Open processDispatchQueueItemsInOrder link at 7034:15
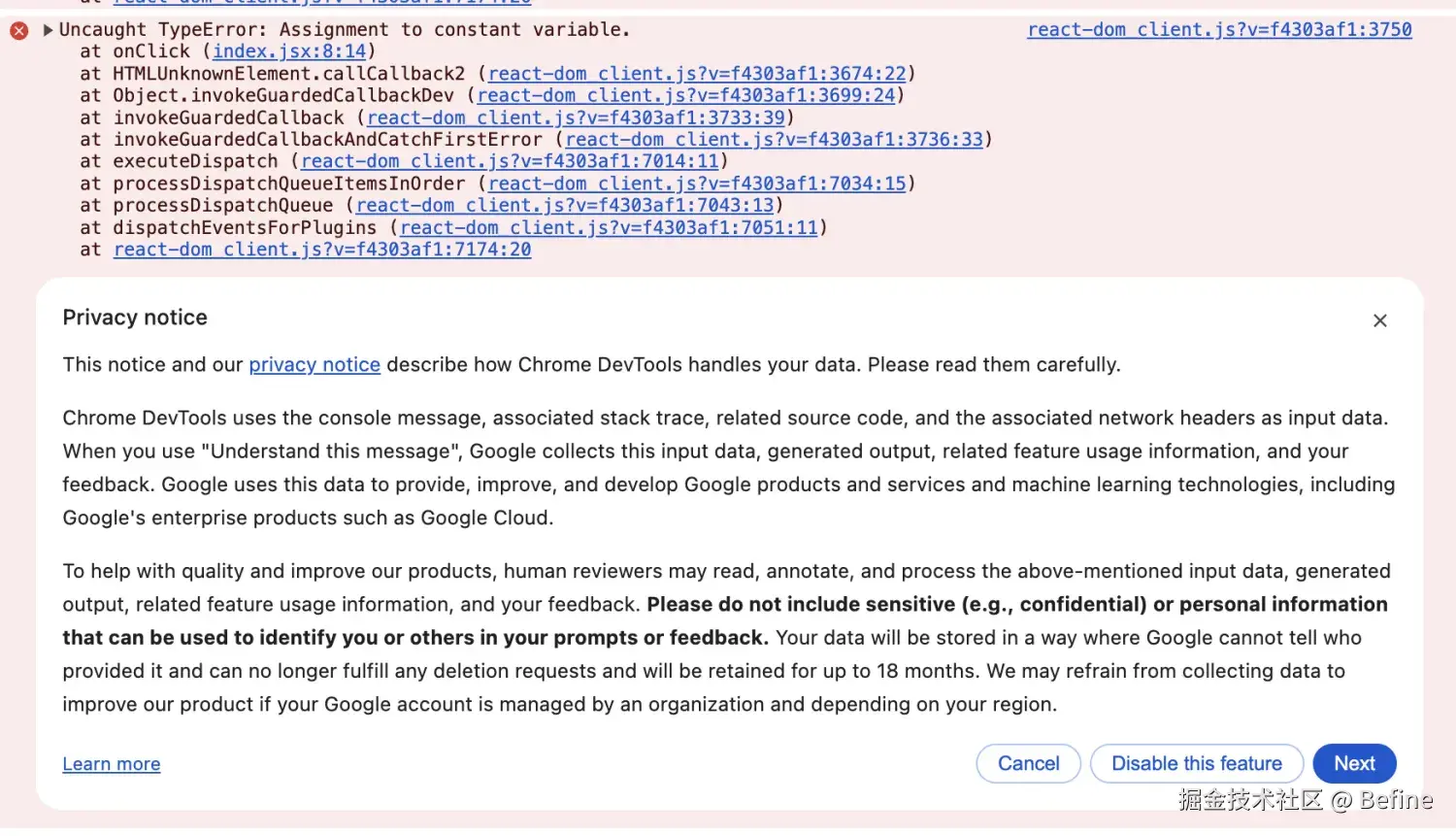The width and height of the screenshot is (1456, 836). [697, 184]
